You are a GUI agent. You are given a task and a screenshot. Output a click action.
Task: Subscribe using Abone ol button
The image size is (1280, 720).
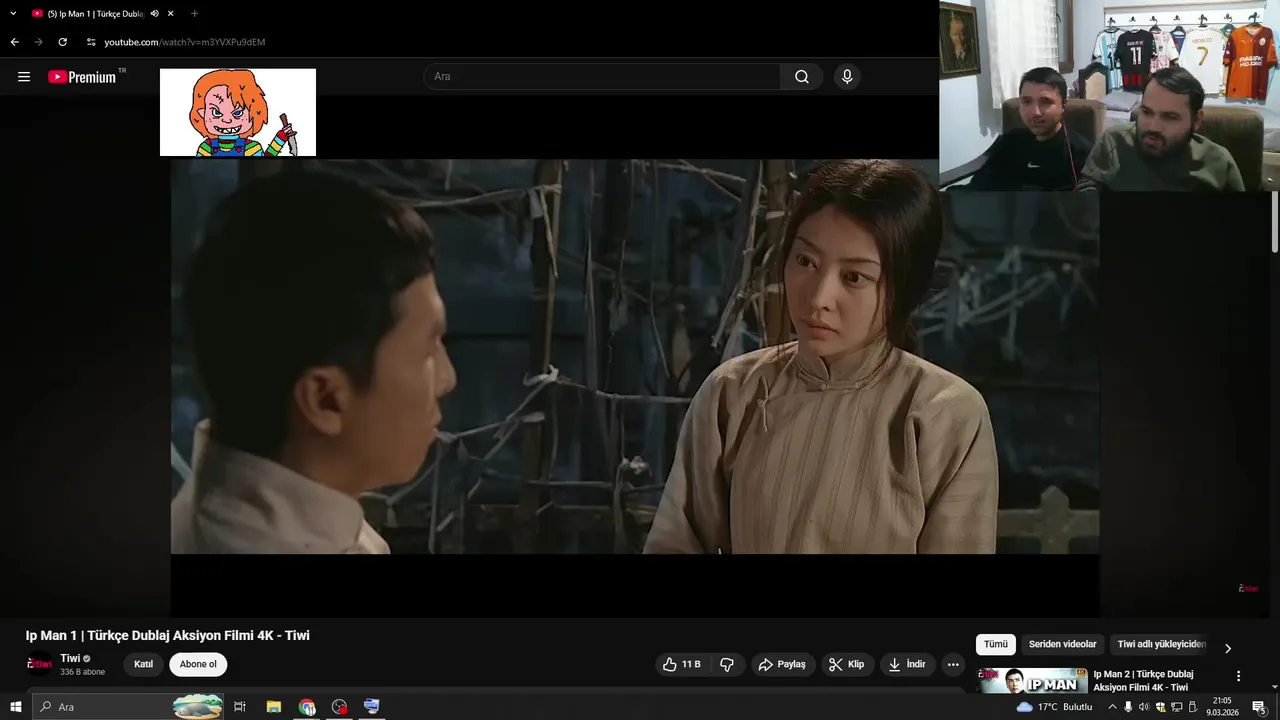point(198,664)
